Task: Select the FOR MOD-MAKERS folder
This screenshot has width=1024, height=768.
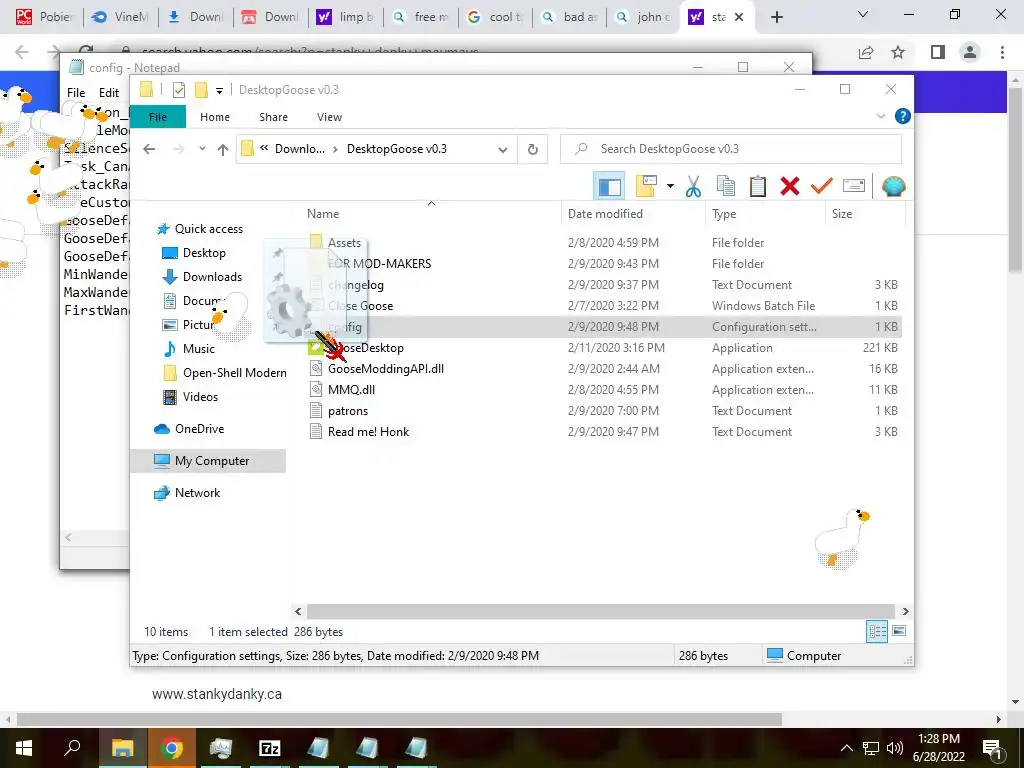Action: (379, 264)
